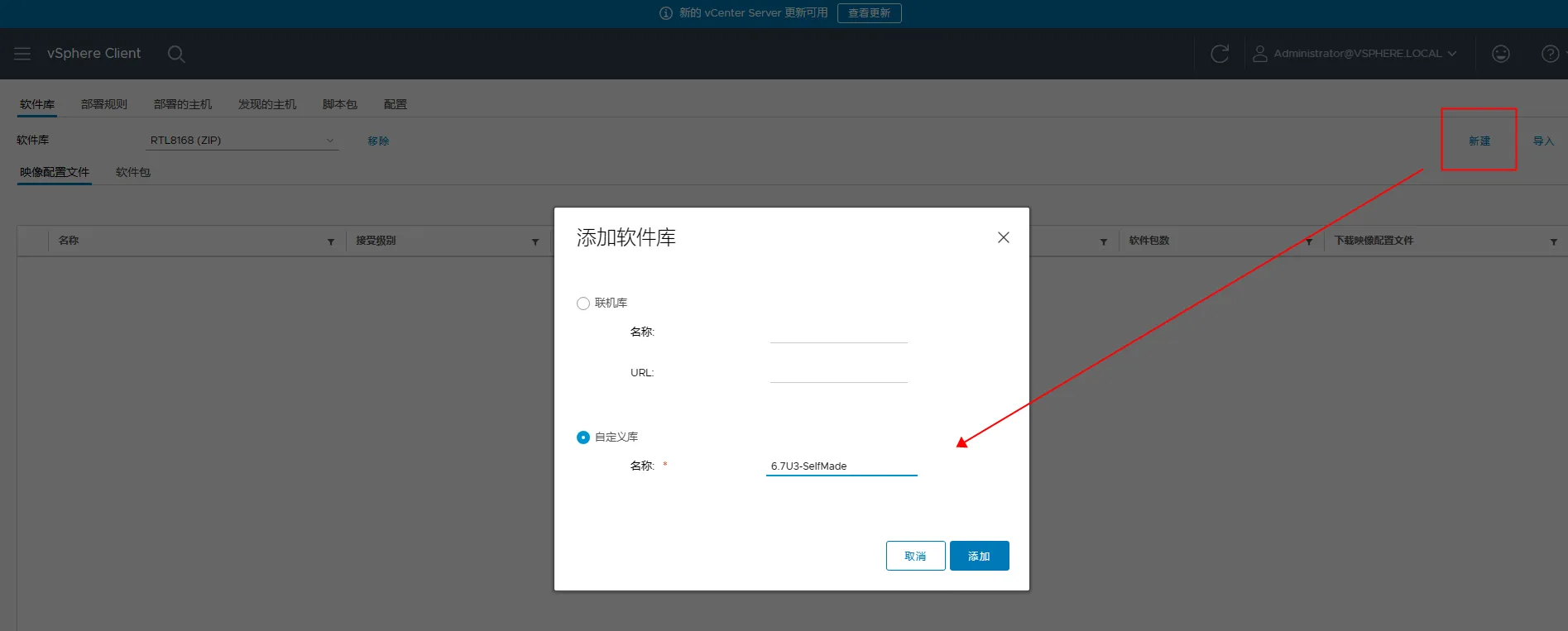Click filter icon on 下载映像配置文件 column

(1553, 241)
